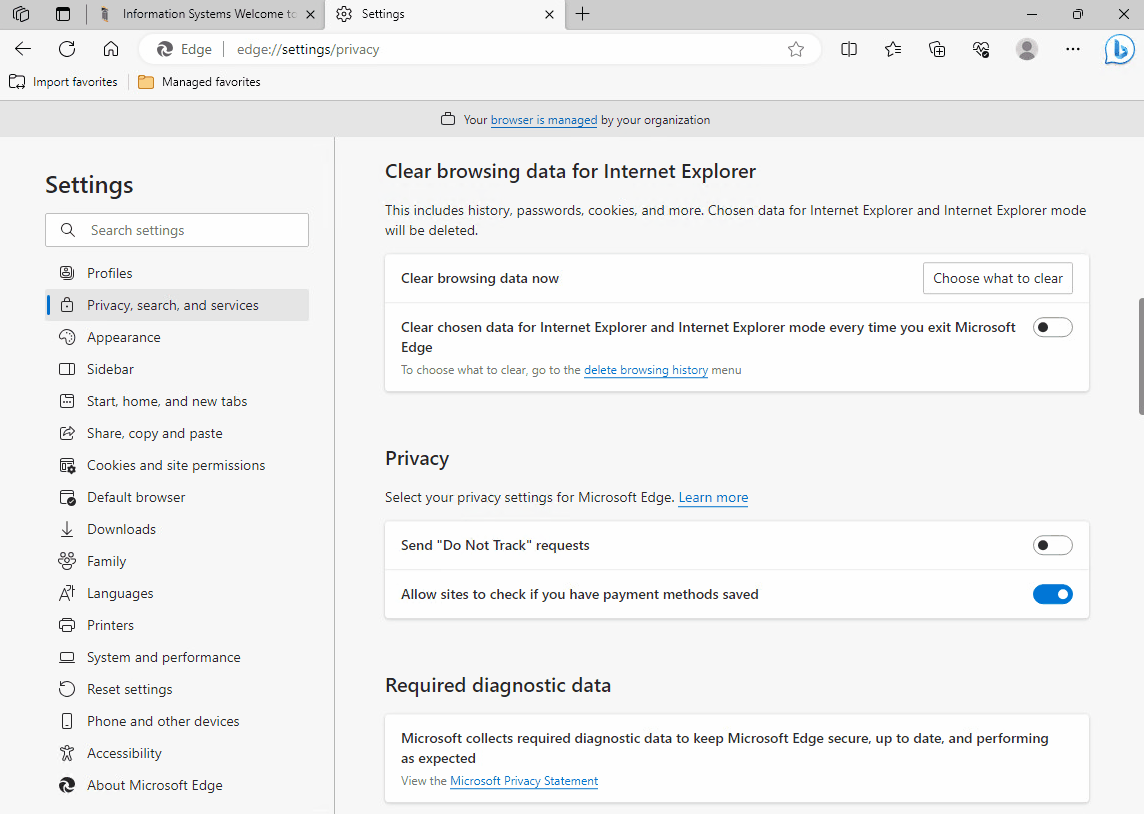
Task: Open the Split screen icon
Action: (849, 49)
